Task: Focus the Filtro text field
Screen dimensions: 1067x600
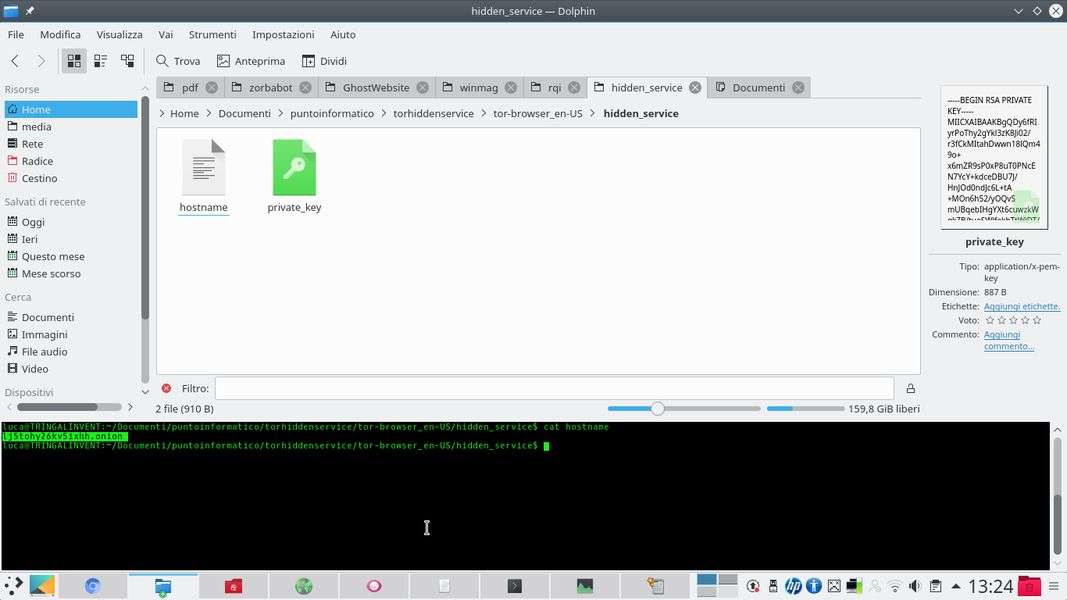Action: click(x=554, y=388)
